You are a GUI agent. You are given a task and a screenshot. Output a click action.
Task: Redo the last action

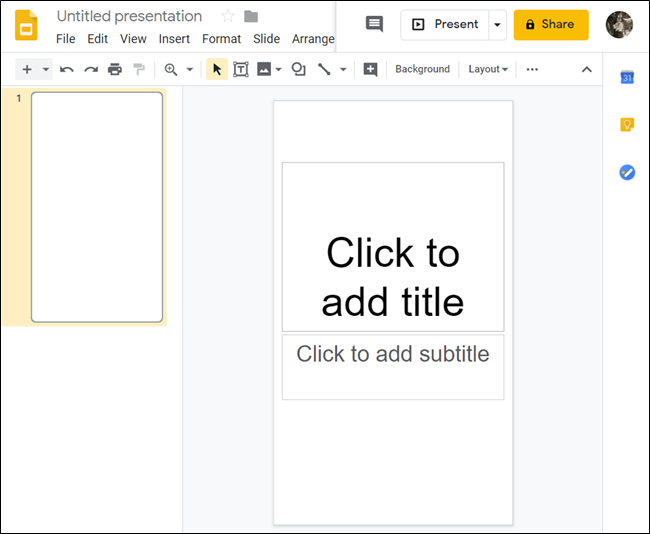[91, 69]
